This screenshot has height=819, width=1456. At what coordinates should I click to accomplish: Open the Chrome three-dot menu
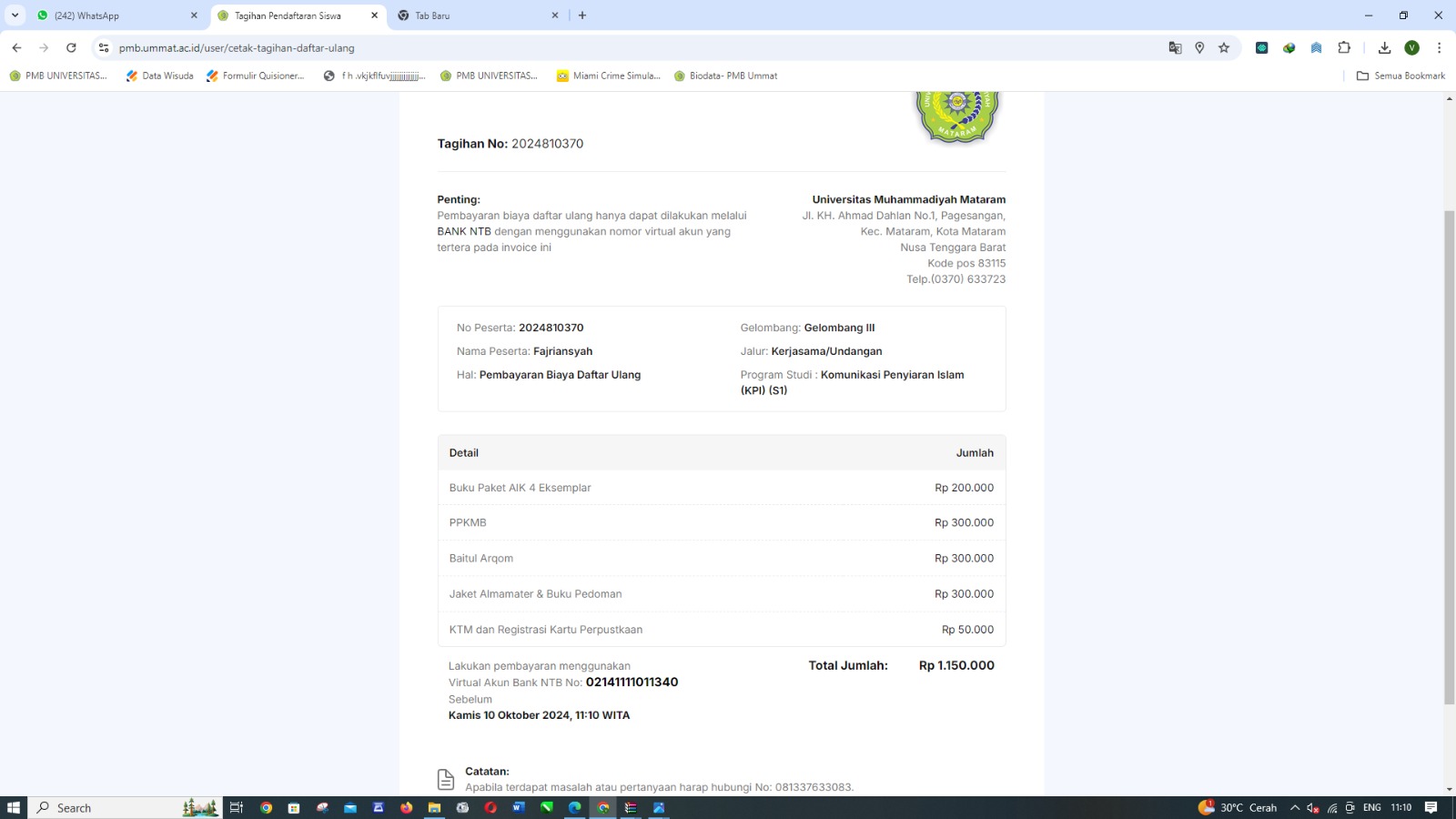click(1439, 48)
